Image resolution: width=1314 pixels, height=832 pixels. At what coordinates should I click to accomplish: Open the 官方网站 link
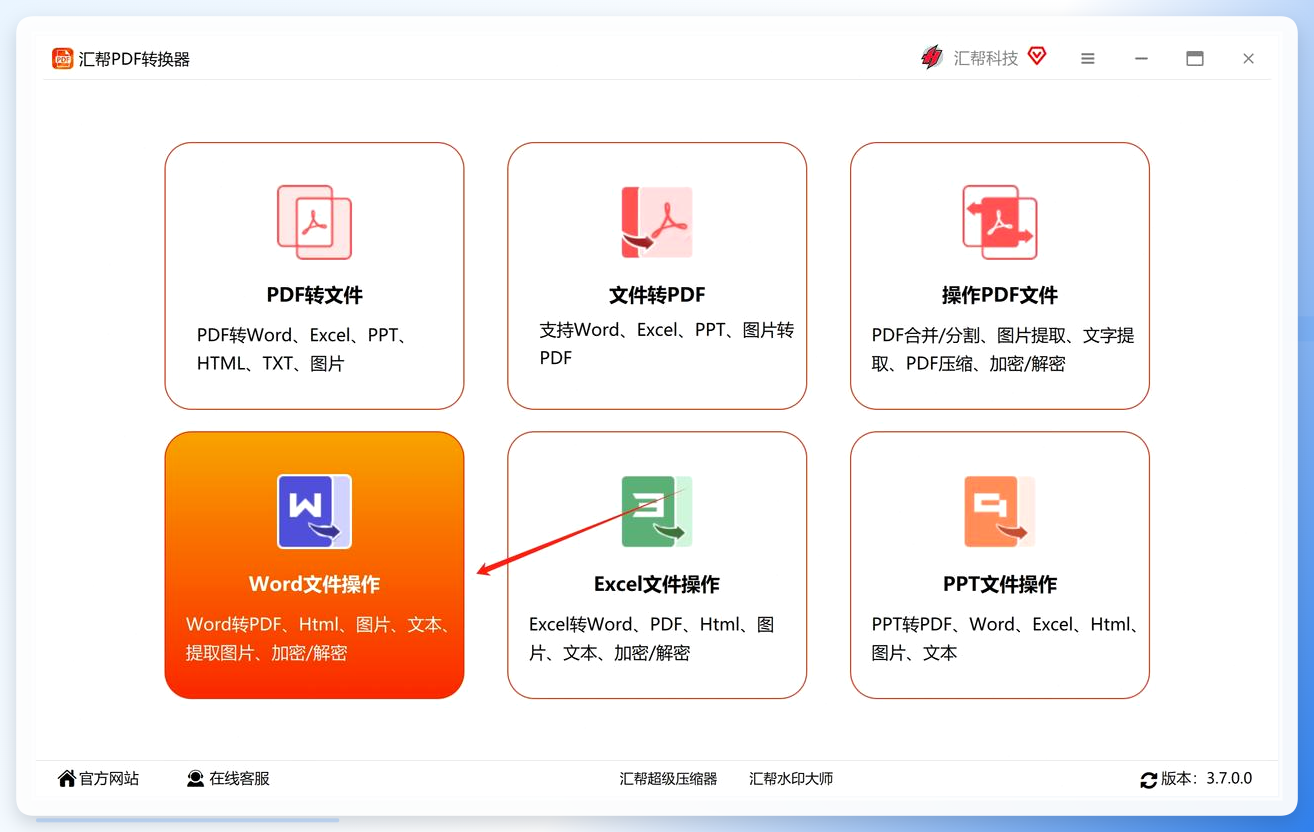tap(109, 778)
